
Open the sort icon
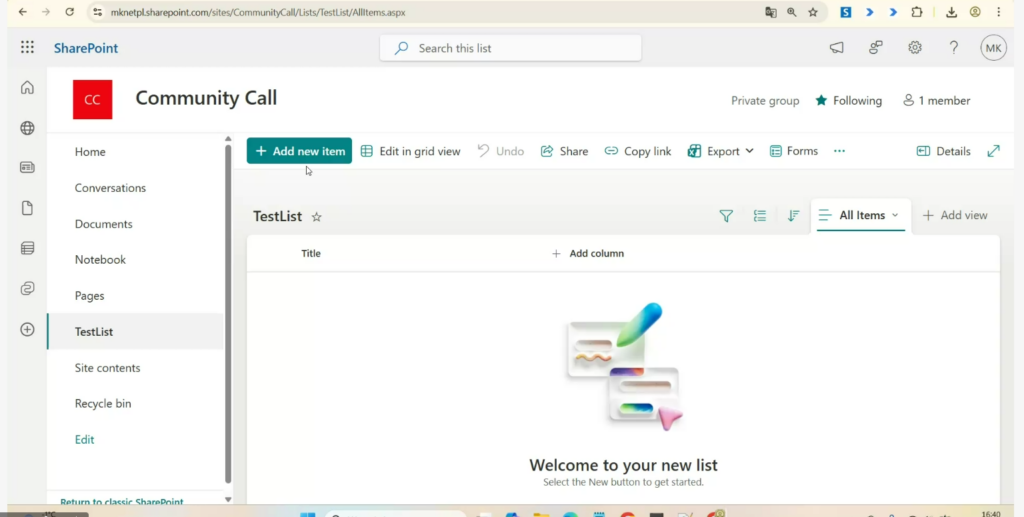[793, 215]
